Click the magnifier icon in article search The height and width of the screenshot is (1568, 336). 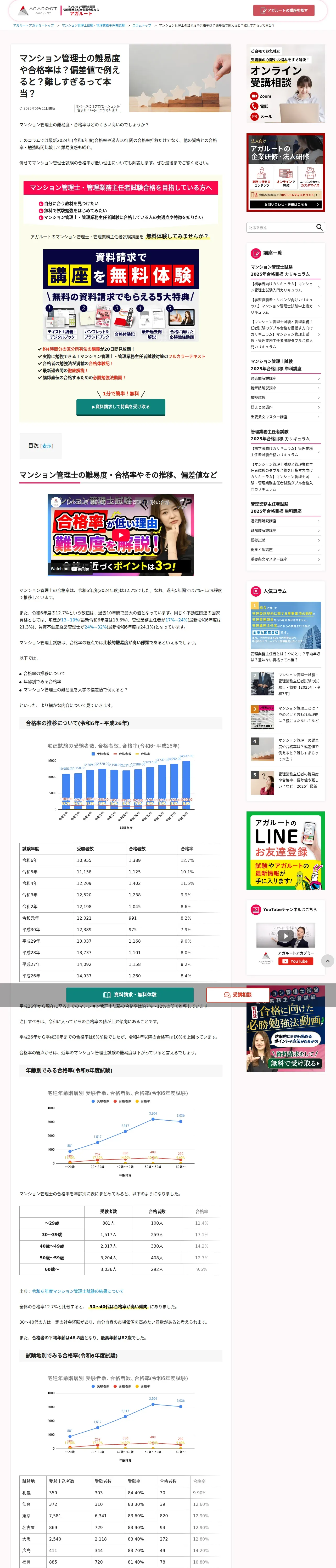319,227
